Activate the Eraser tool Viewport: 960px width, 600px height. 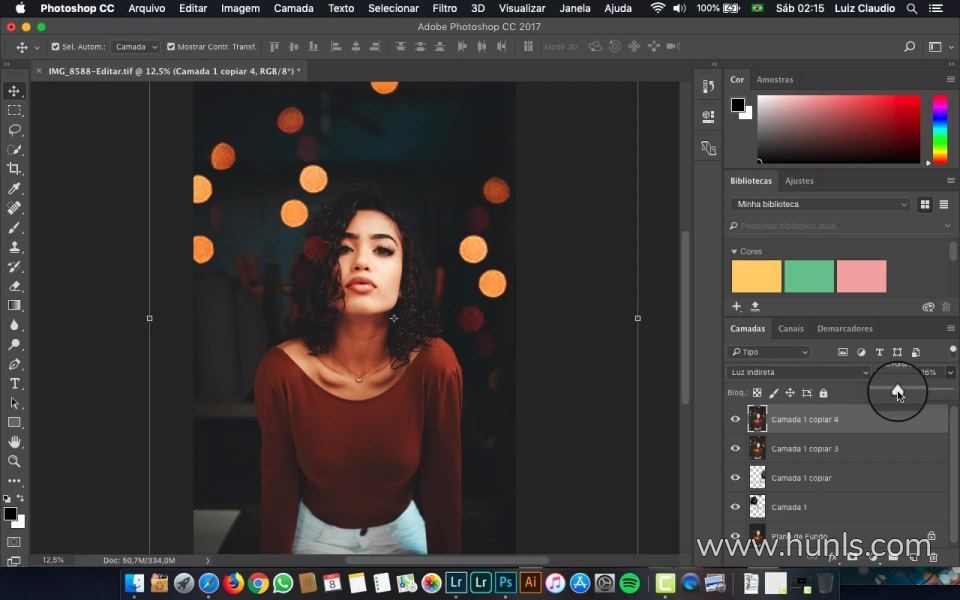(15, 286)
